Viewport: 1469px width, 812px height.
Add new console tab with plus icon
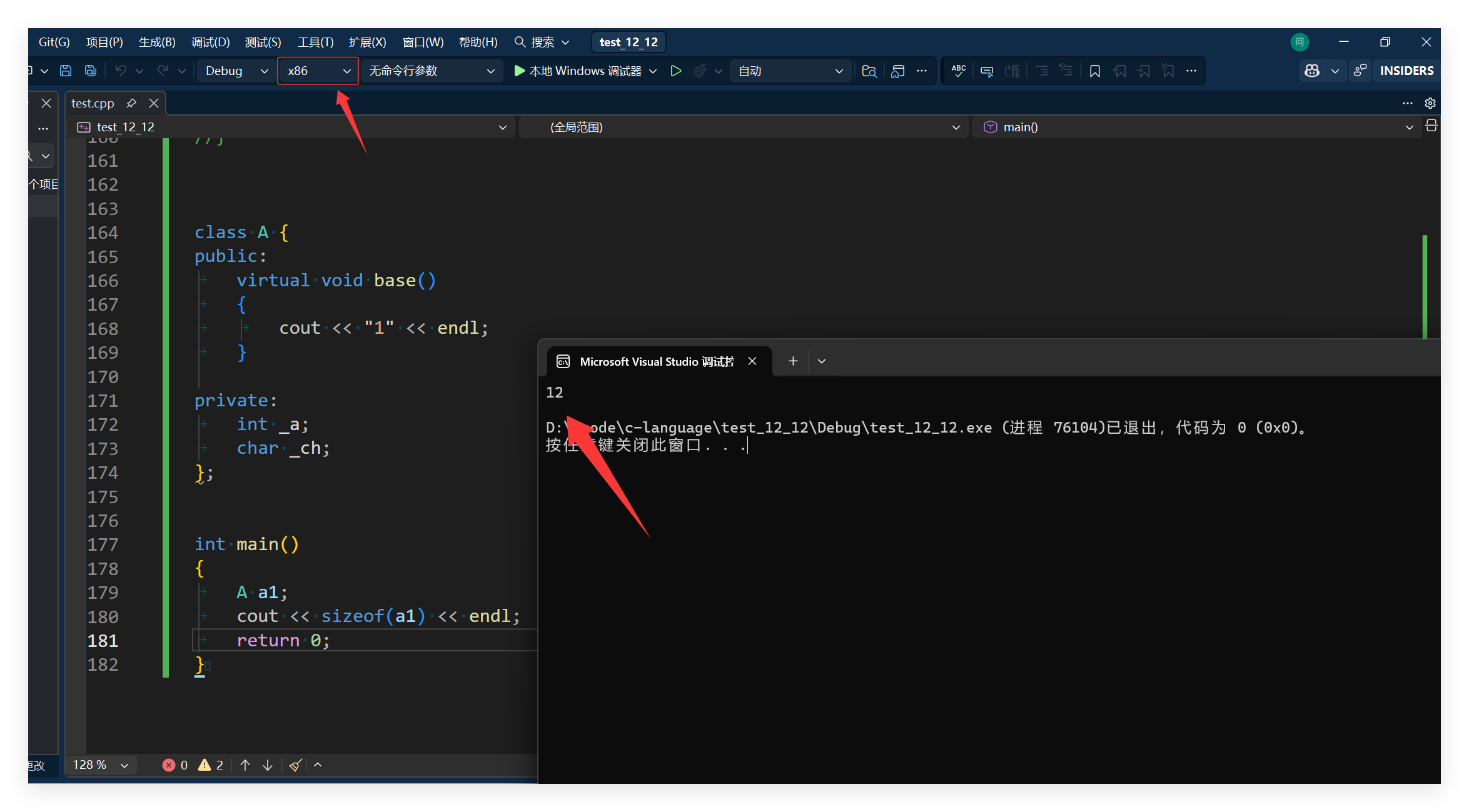click(793, 361)
